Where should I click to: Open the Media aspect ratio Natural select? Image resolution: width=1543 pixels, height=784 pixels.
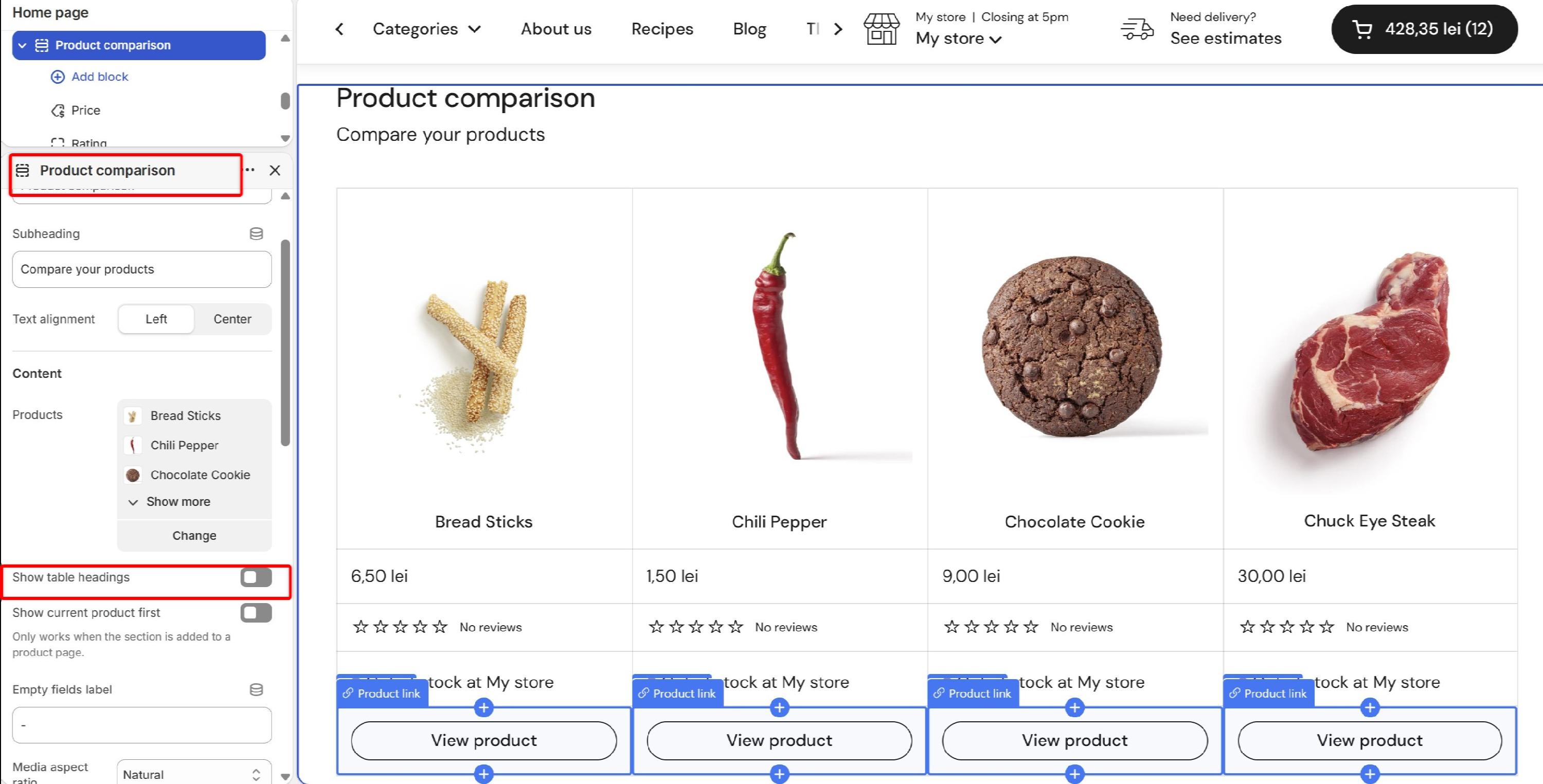coord(193,774)
